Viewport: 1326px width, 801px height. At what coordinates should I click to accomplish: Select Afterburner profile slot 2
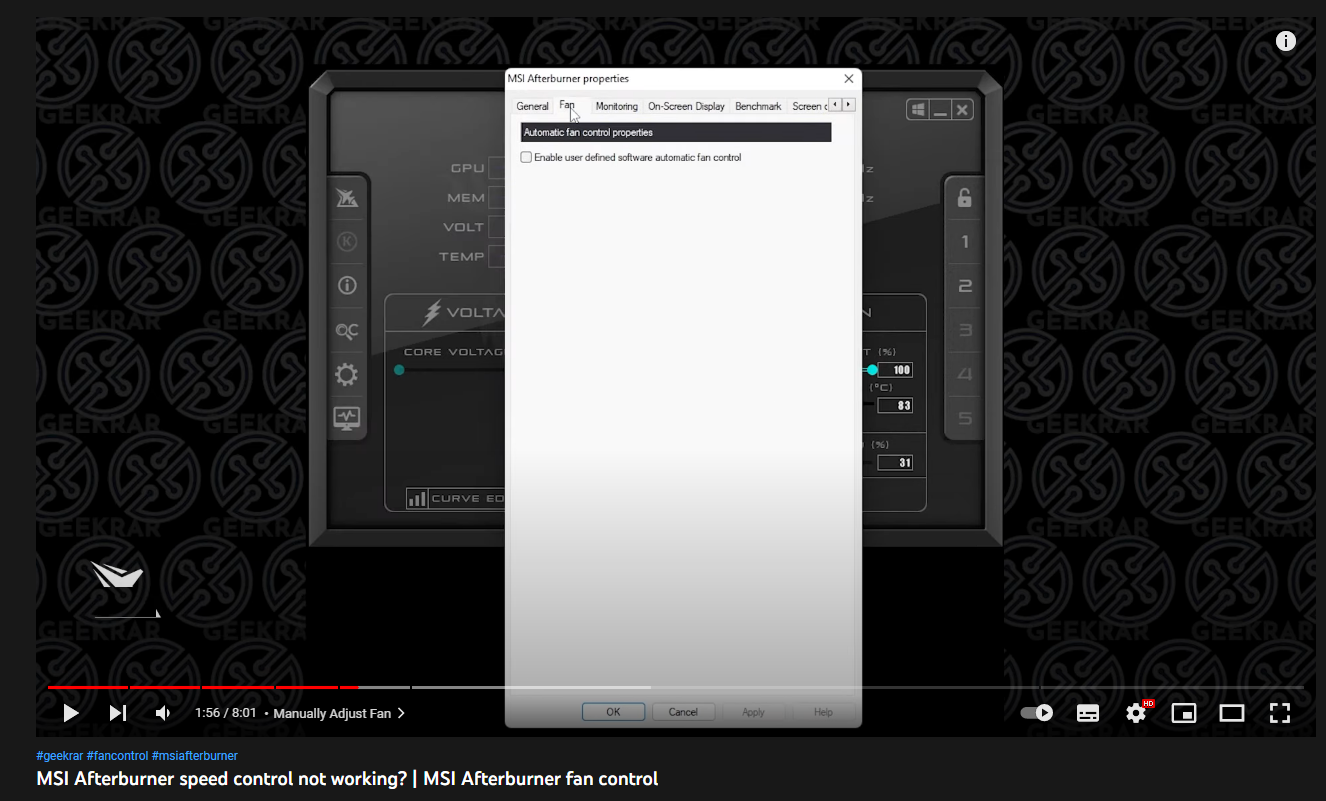pyautogui.click(x=965, y=286)
